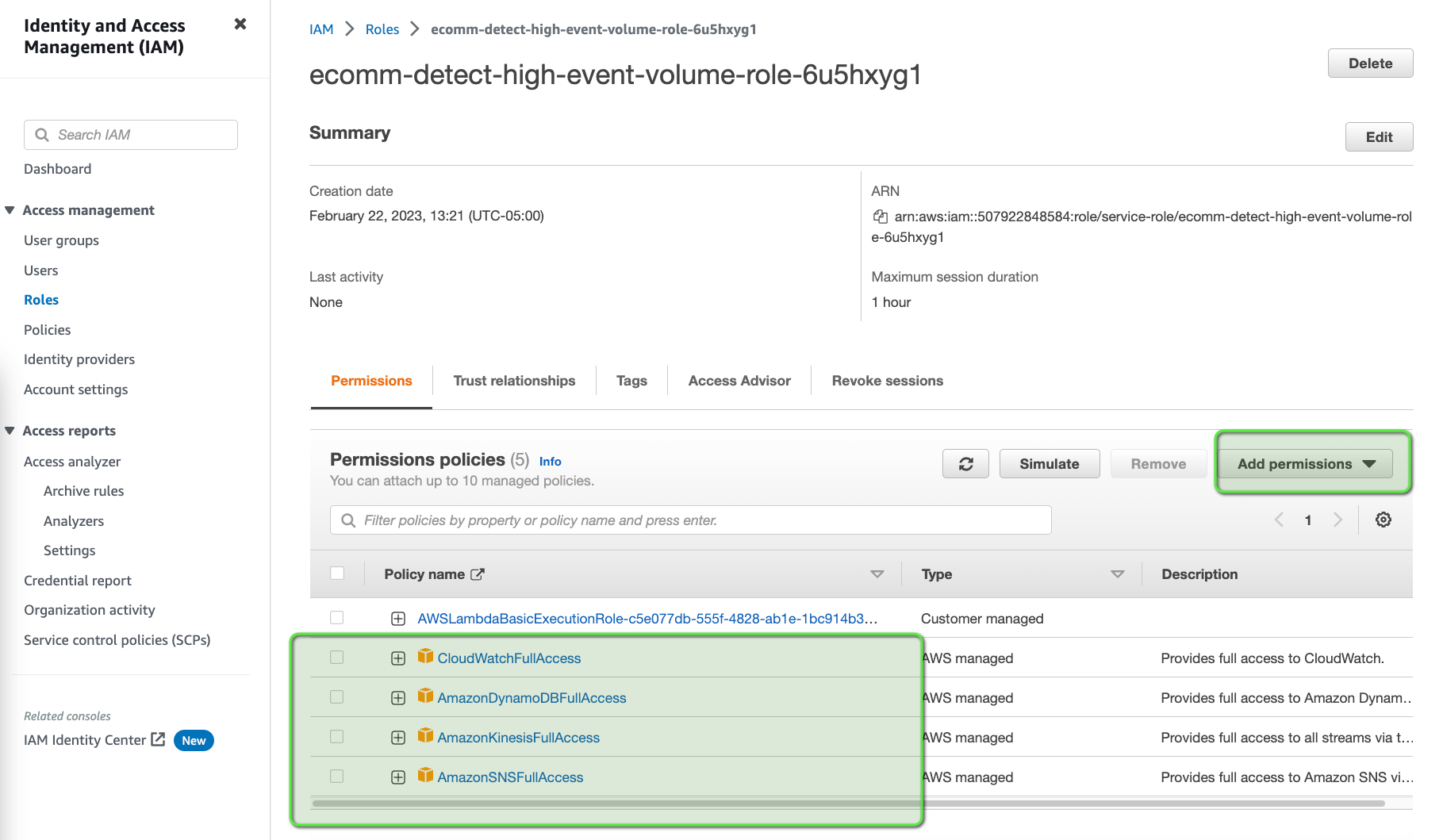Copy the role ARN using the copy icon
Viewport: 1443px width, 840px height.
pyautogui.click(x=880, y=216)
